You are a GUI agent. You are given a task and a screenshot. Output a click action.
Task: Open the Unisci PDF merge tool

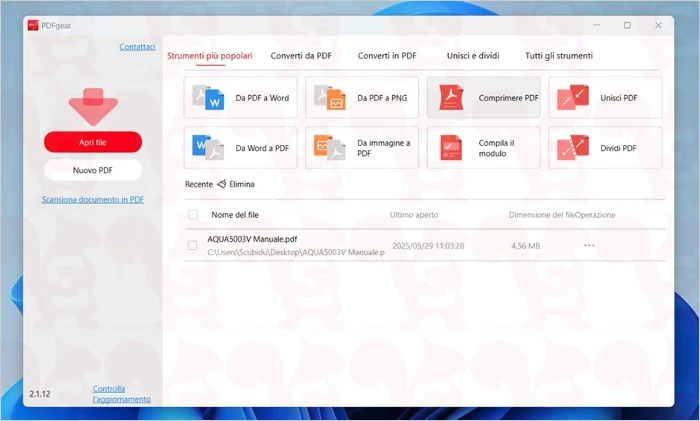(605, 98)
